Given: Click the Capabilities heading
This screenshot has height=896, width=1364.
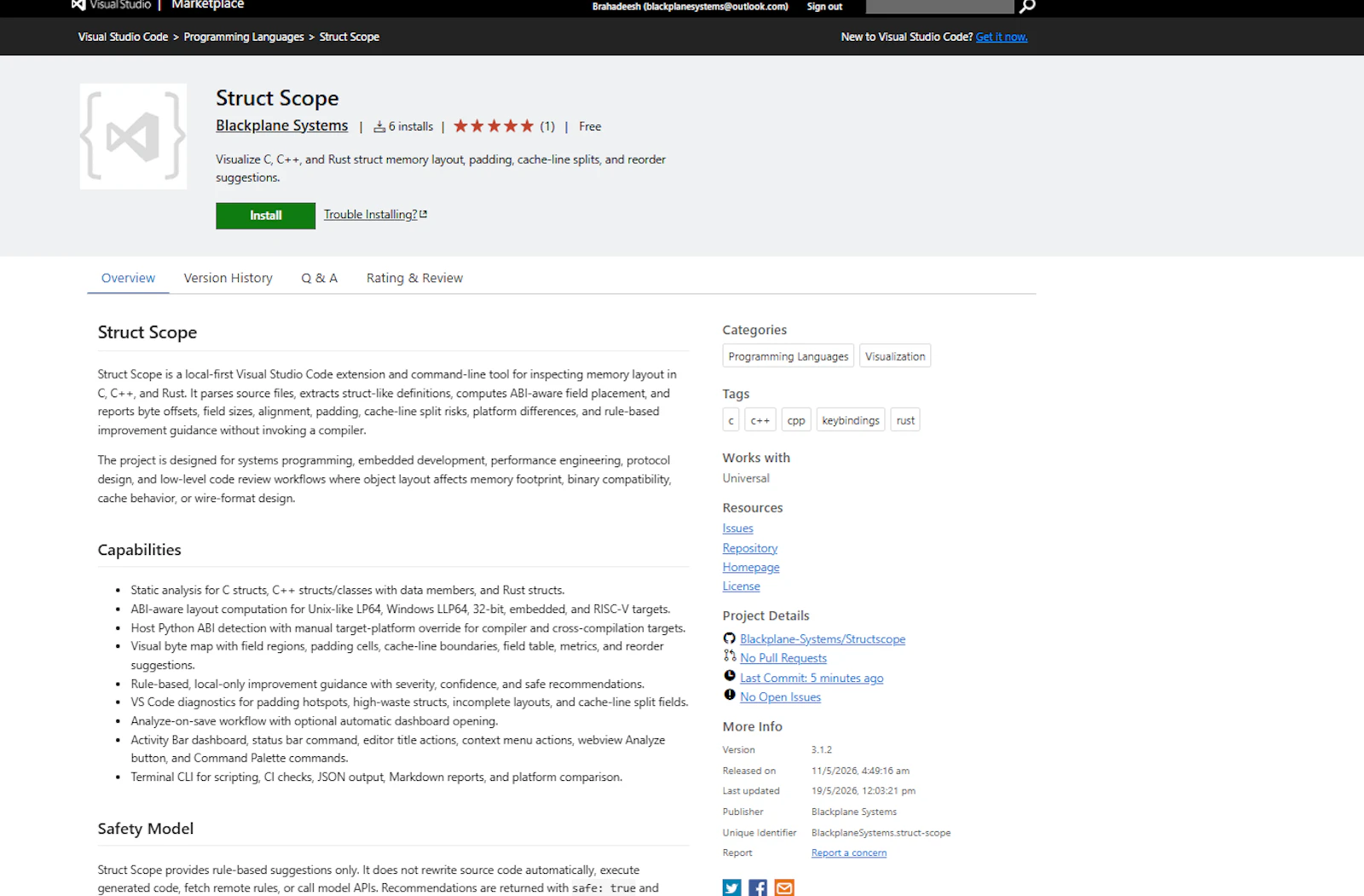Looking at the screenshot, I should click(140, 550).
